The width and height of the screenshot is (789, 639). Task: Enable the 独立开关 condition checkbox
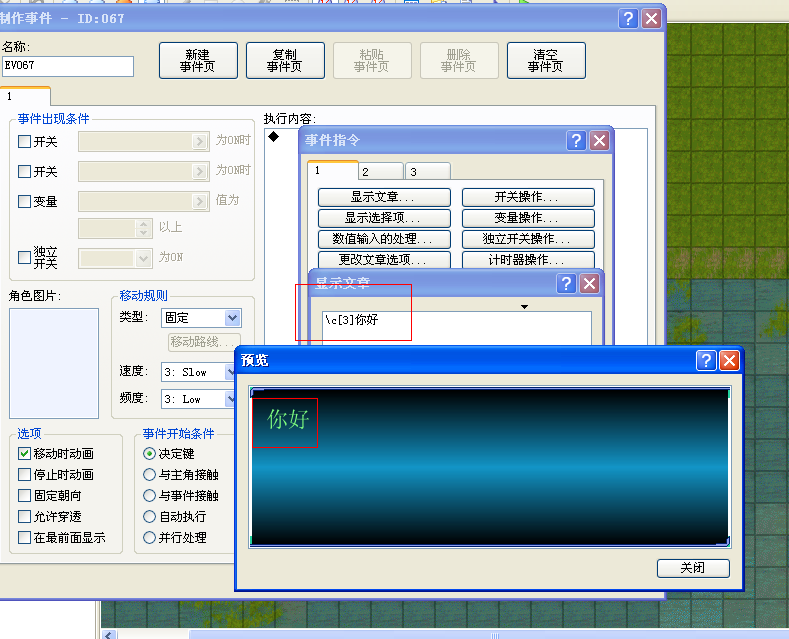[x=24, y=258]
